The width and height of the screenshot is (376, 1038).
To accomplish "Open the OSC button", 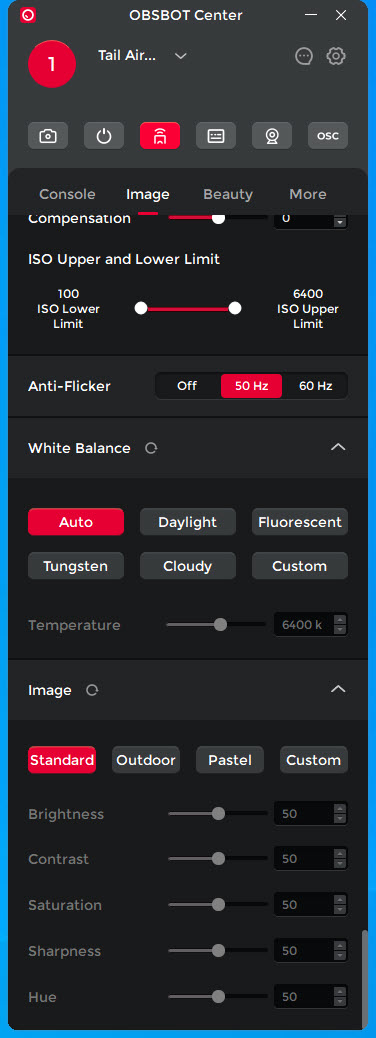I will (328, 136).
